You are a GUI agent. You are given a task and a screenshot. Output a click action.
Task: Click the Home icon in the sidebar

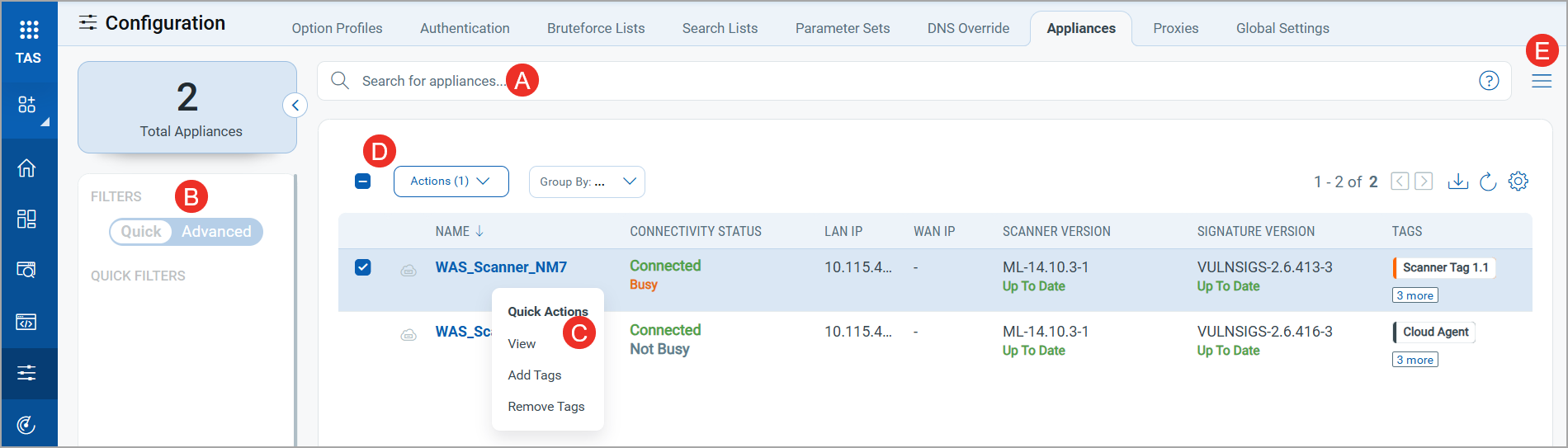26,168
